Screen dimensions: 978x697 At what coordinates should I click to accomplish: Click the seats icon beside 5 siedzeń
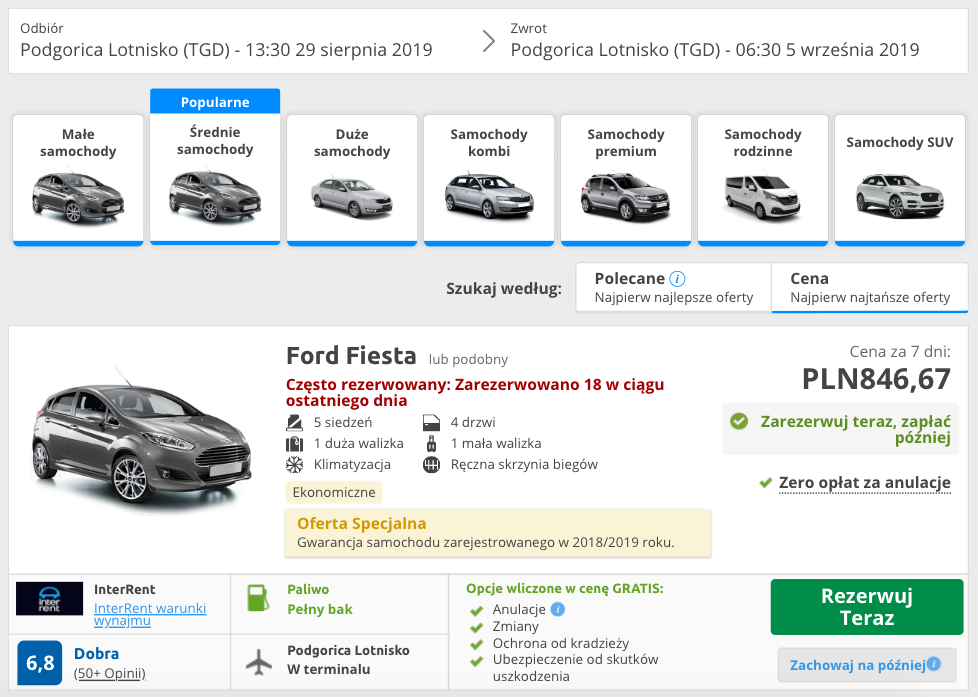click(293, 421)
